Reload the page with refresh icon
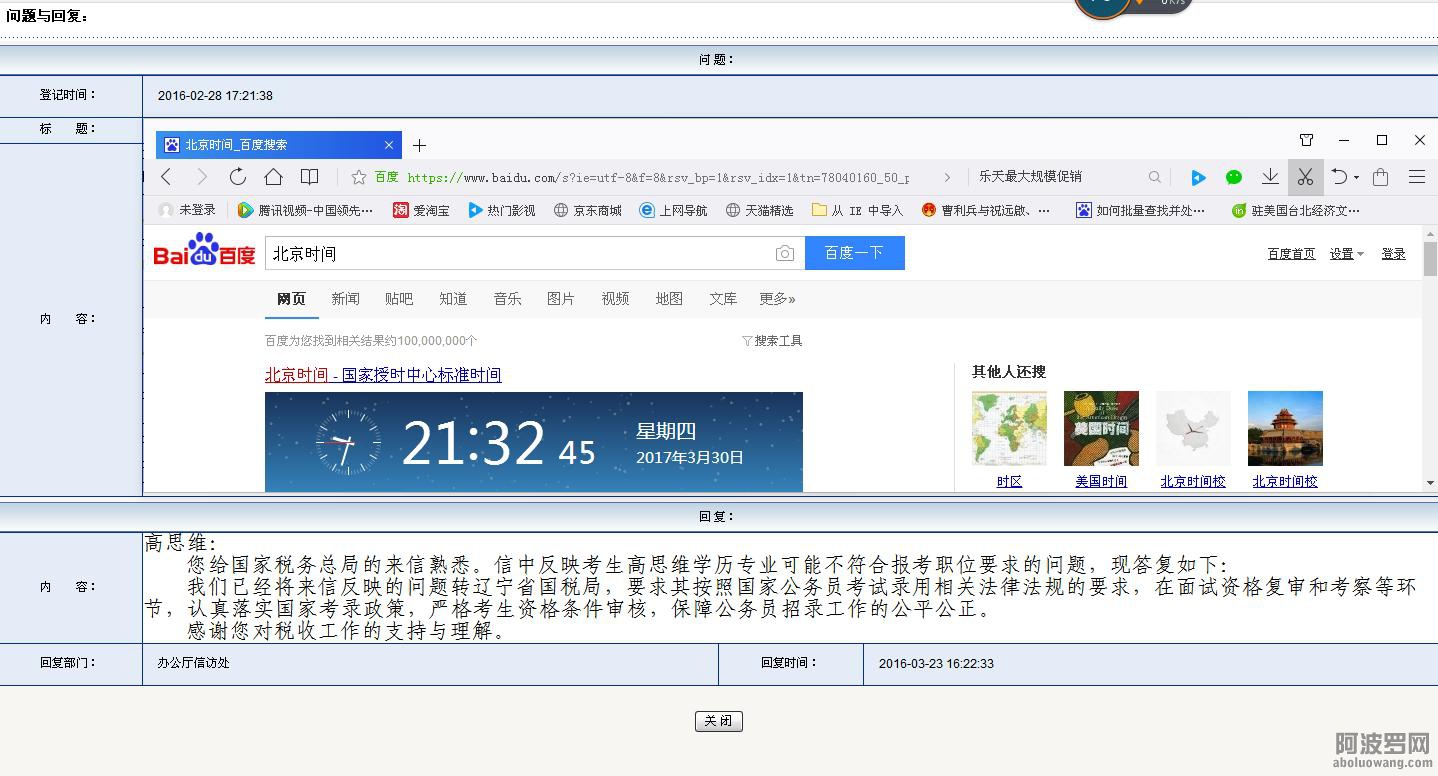 [238, 177]
